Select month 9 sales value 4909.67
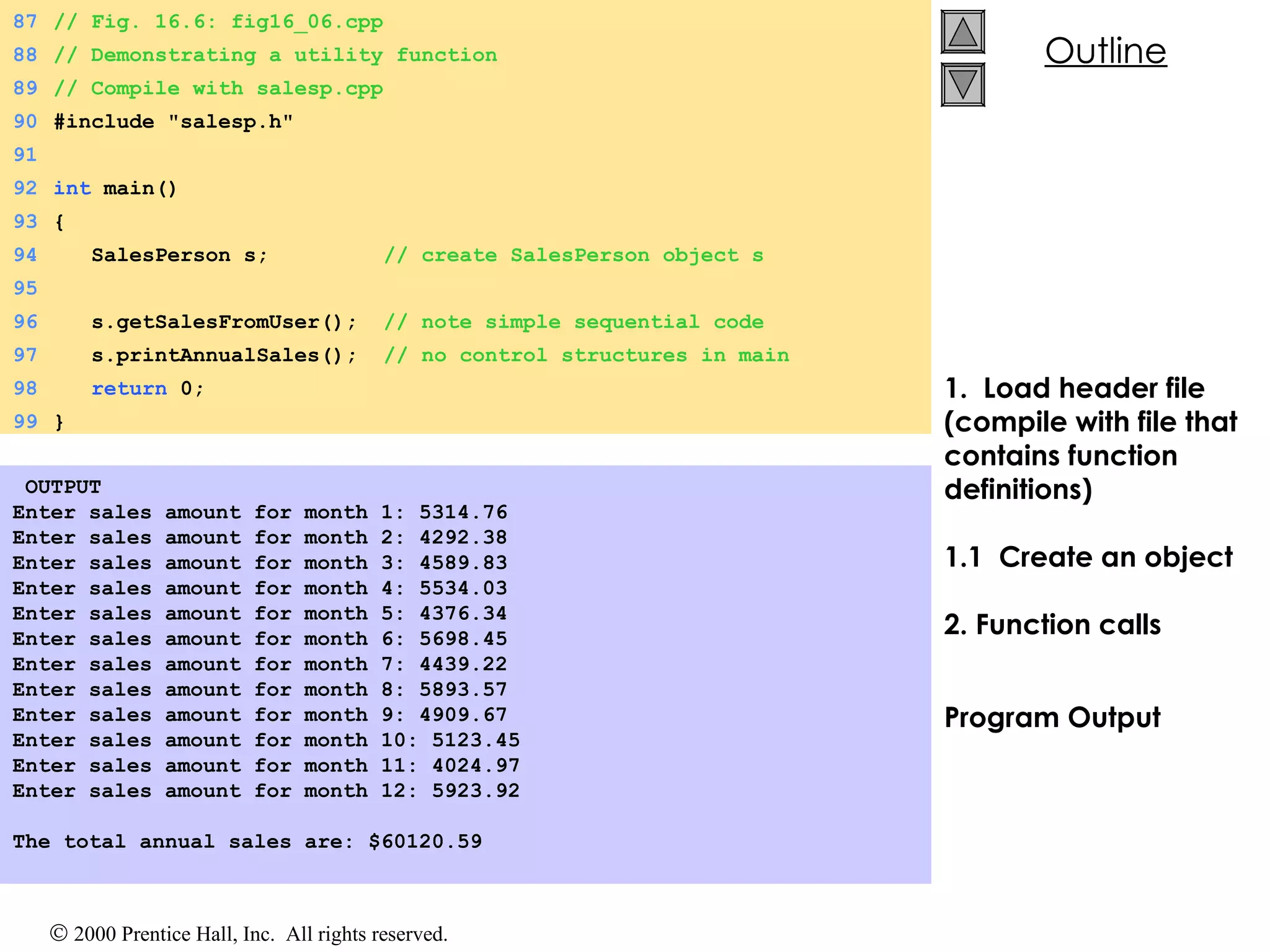Screen dimensions: 1270x952 click(x=463, y=715)
